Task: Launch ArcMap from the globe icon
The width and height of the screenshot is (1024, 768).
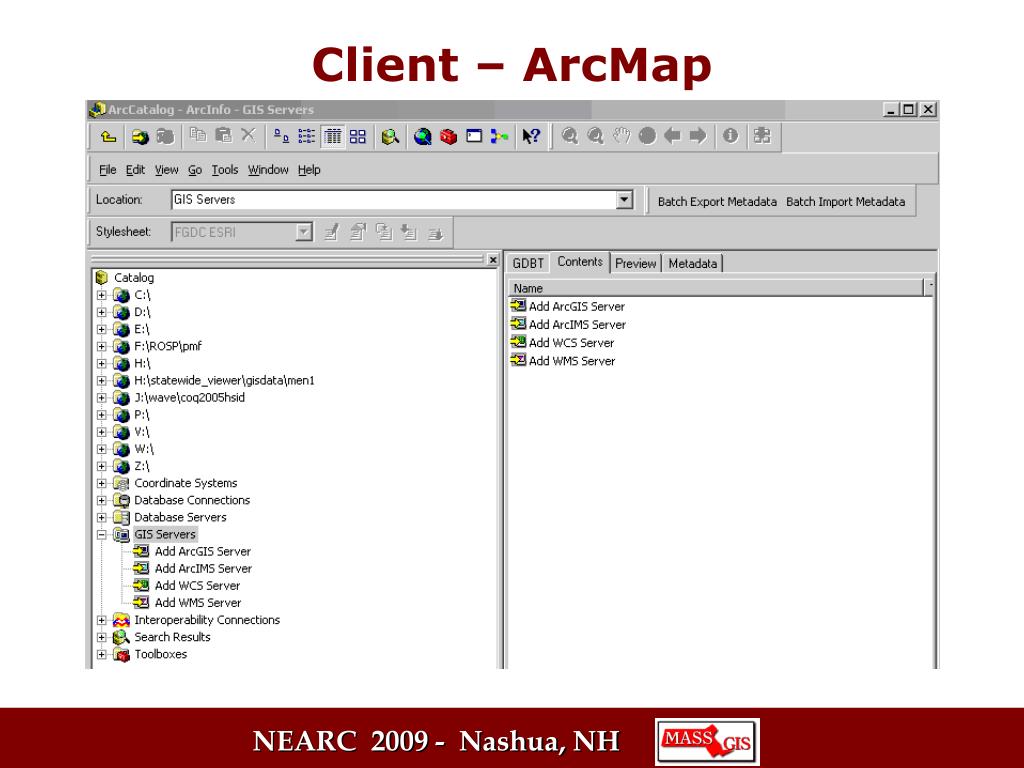Action: tap(423, 136)
